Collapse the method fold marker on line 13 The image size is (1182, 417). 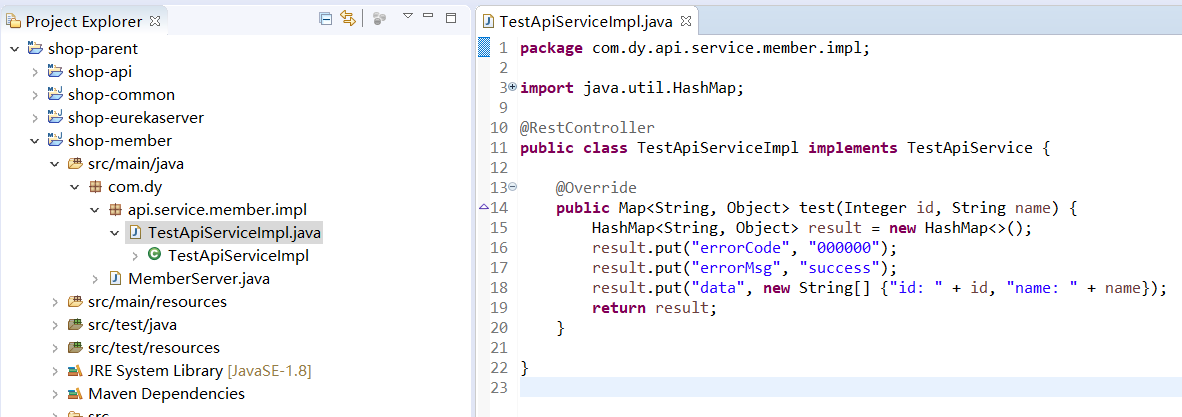click(x=513, y=186)
